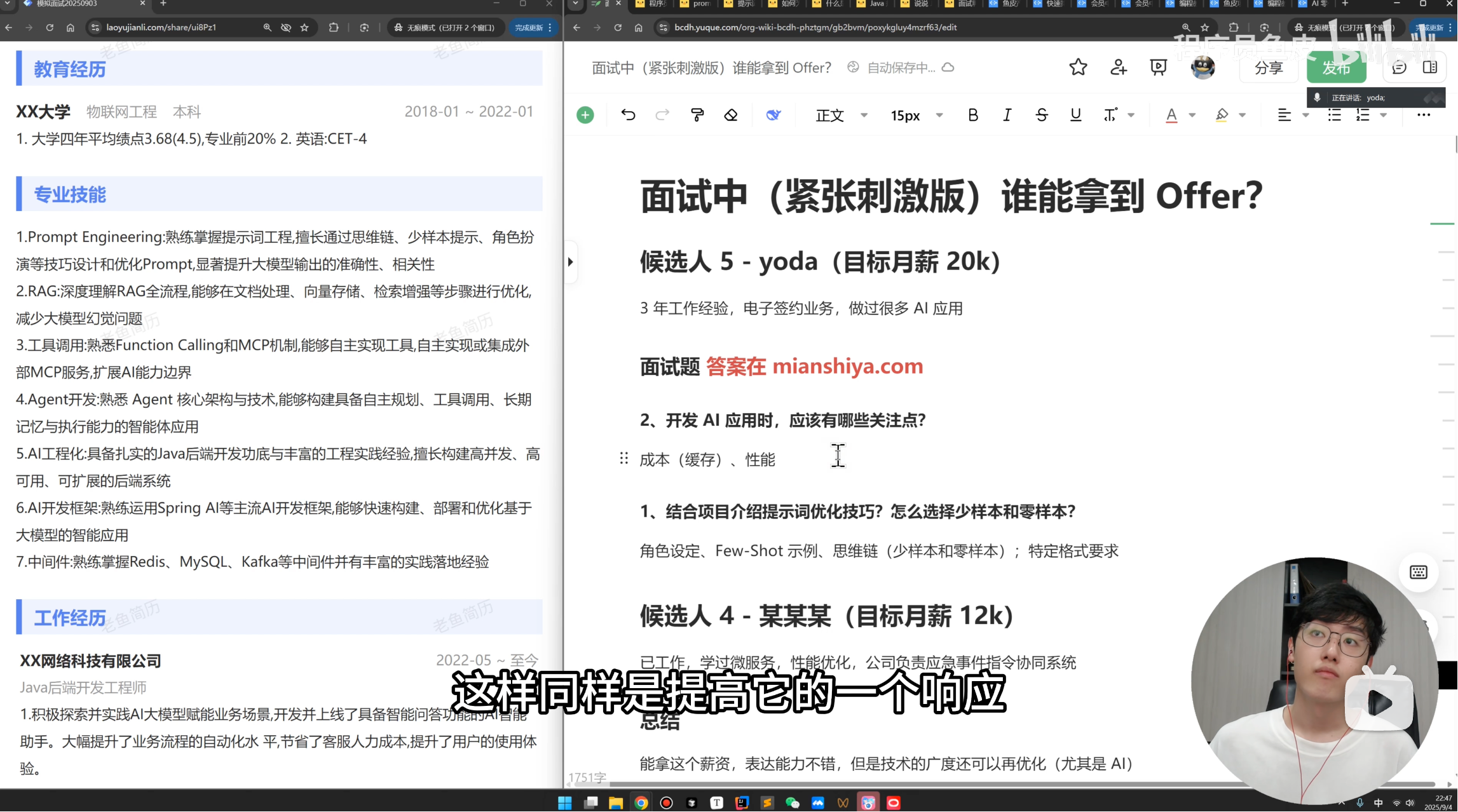1458x812 pixels.
Task: Toggle bold formatting
Action: (x=972, y=115)
